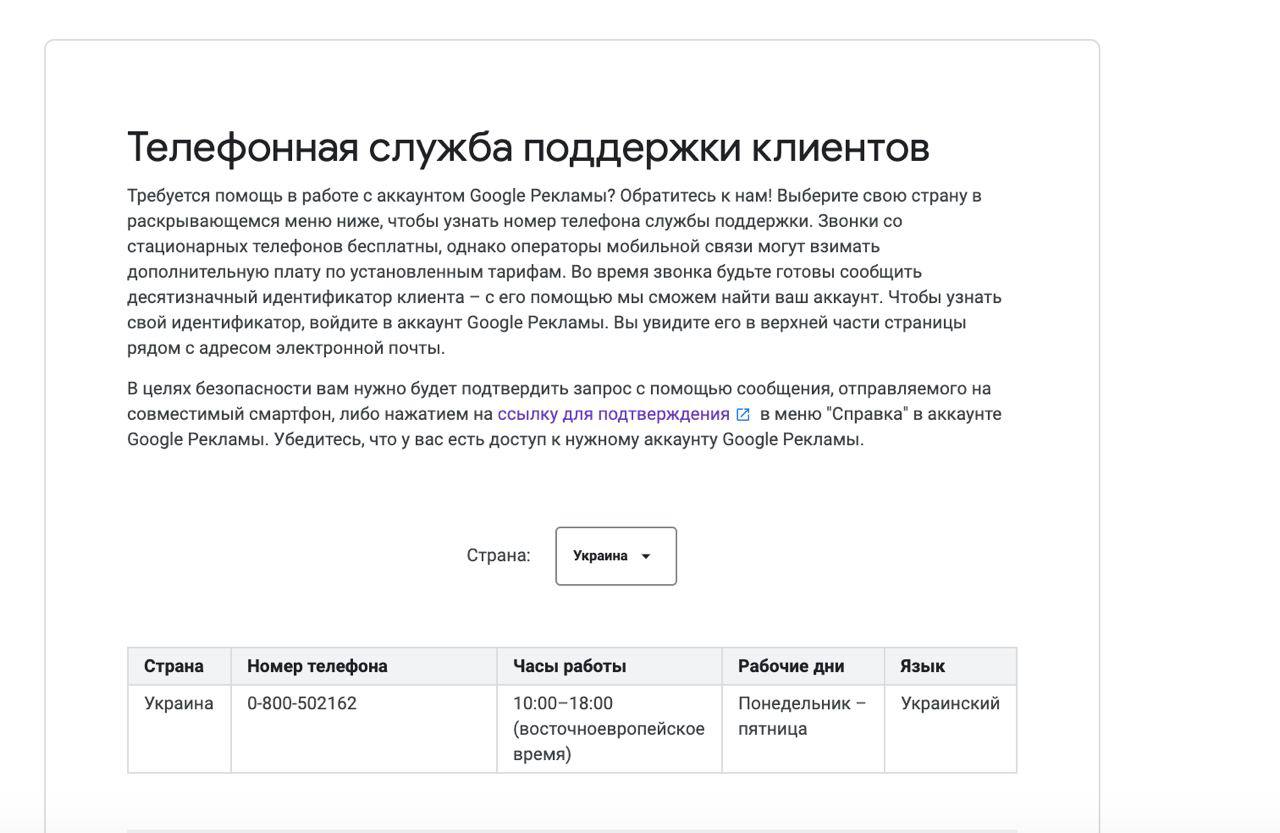Click the phone number 0-800-502162
1280x833 pixels.
302,703
